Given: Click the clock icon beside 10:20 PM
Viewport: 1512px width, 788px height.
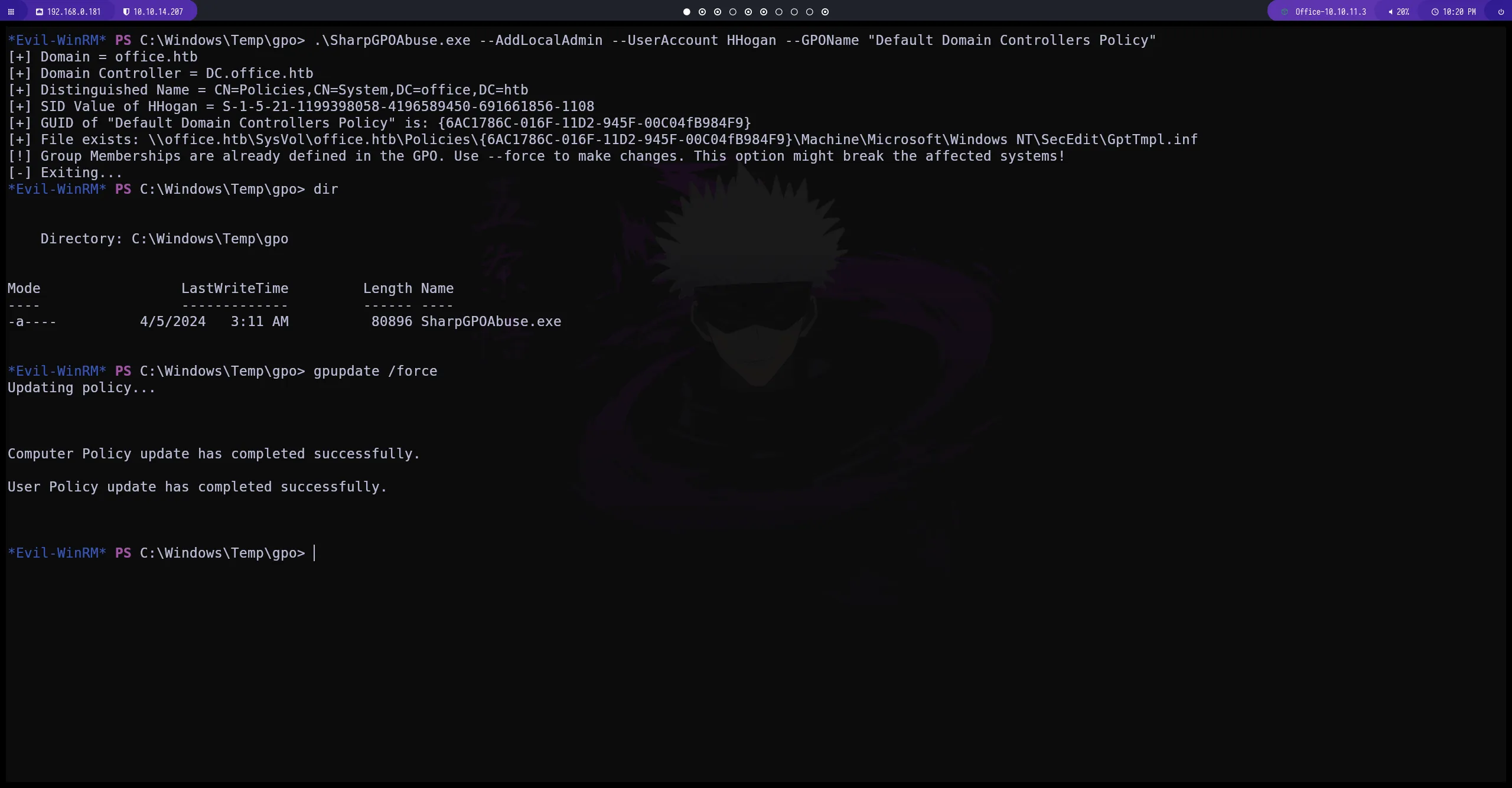Looking at the screenshot, I should tap(1435, 12).
